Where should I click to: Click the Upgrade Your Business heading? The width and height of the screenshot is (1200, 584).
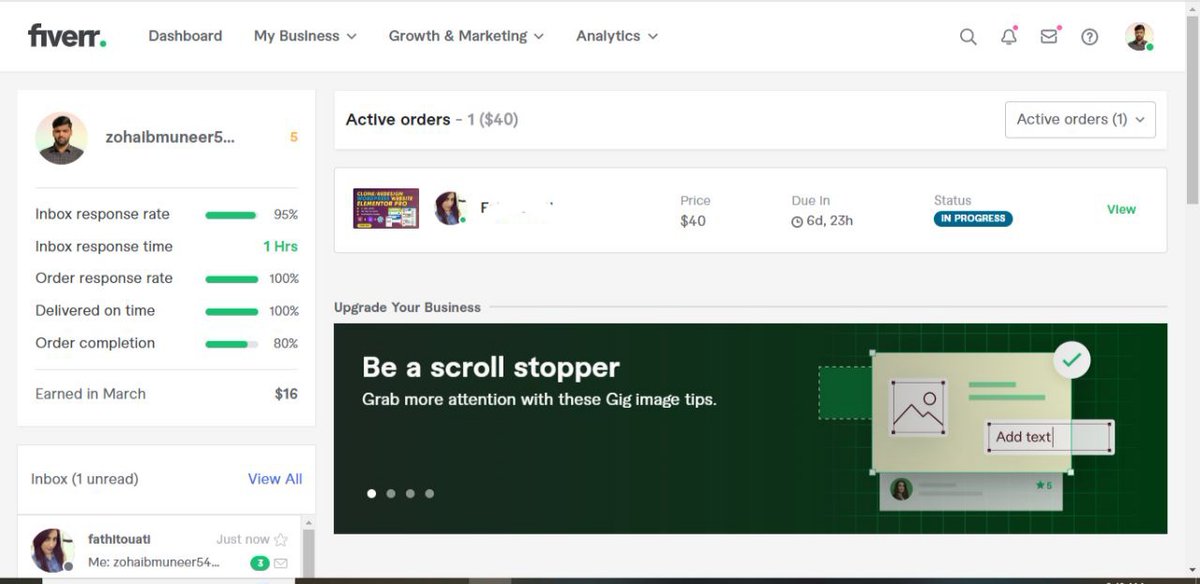click(407, 307)
